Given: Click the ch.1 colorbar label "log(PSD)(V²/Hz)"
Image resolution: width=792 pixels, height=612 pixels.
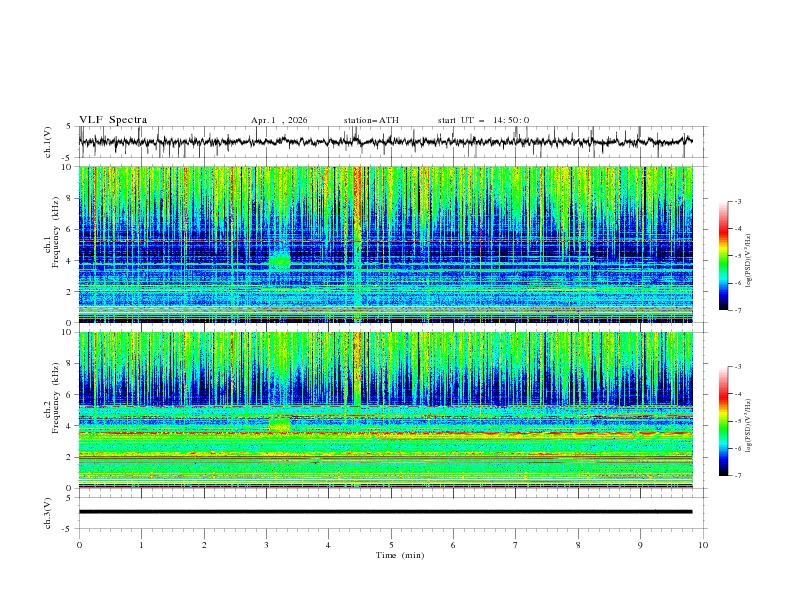Looking at the screenshot, I should pyautogui.click(x=748, y=261).
